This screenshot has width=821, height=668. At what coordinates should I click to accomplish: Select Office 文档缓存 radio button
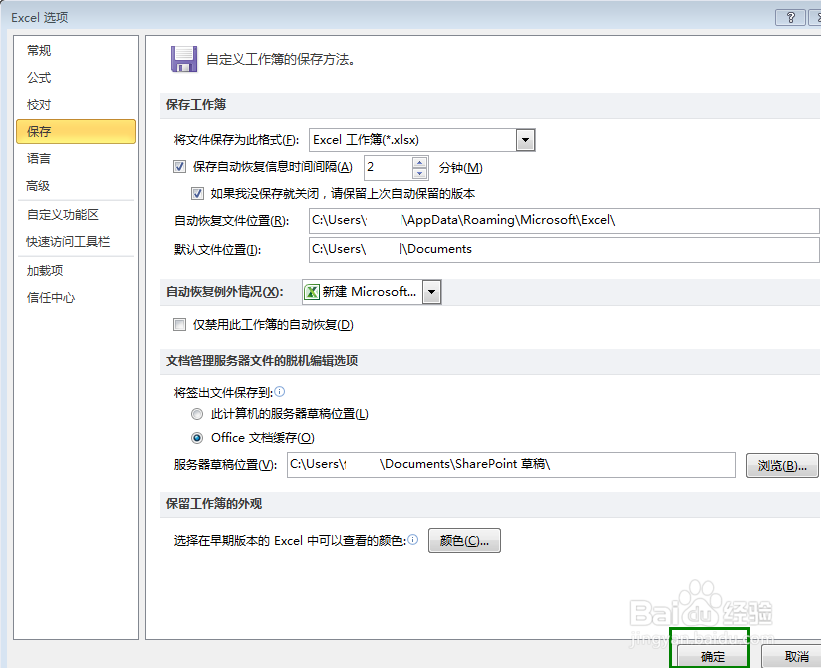(x=197, y=438)
